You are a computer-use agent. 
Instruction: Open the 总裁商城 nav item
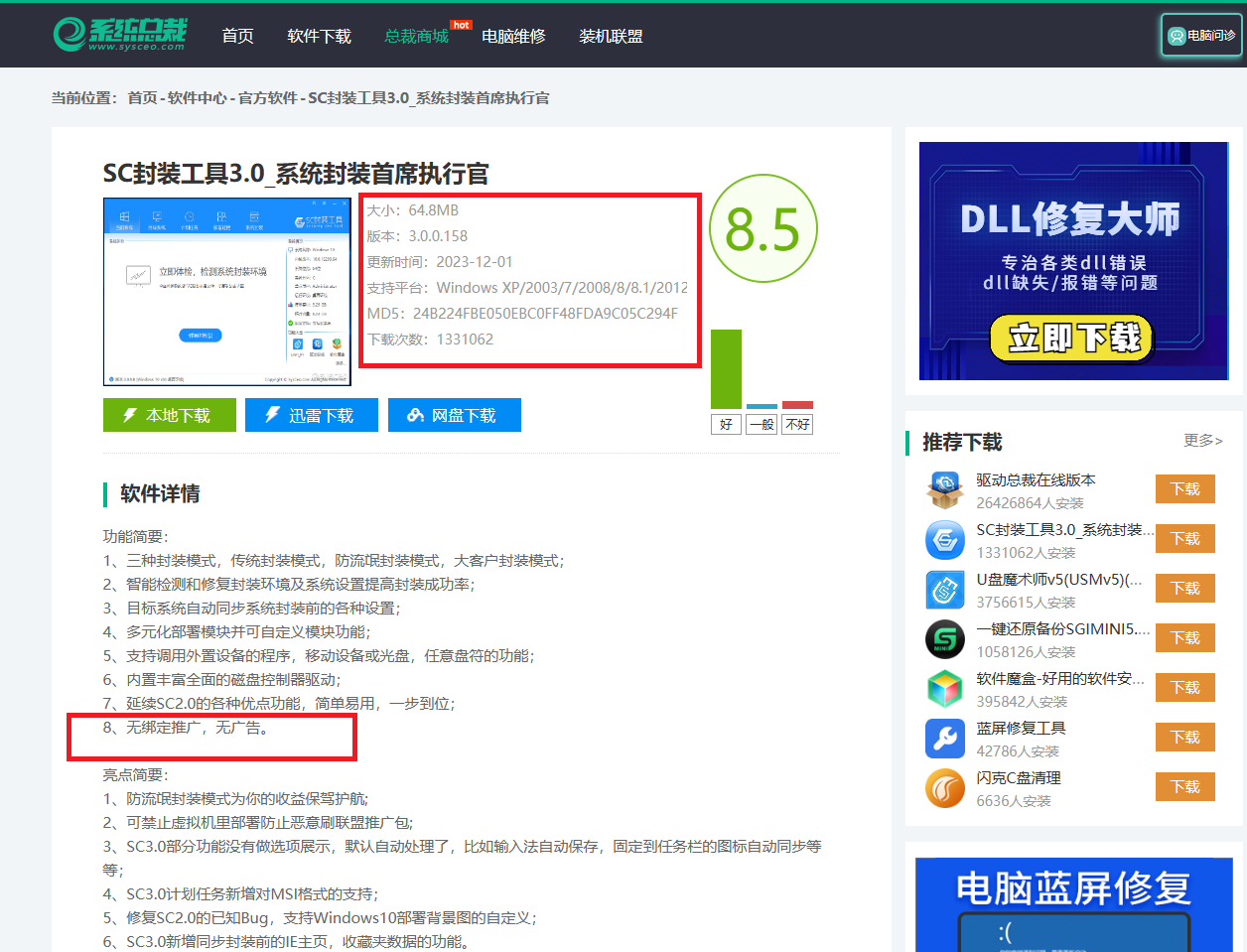[x=416, y=36]
